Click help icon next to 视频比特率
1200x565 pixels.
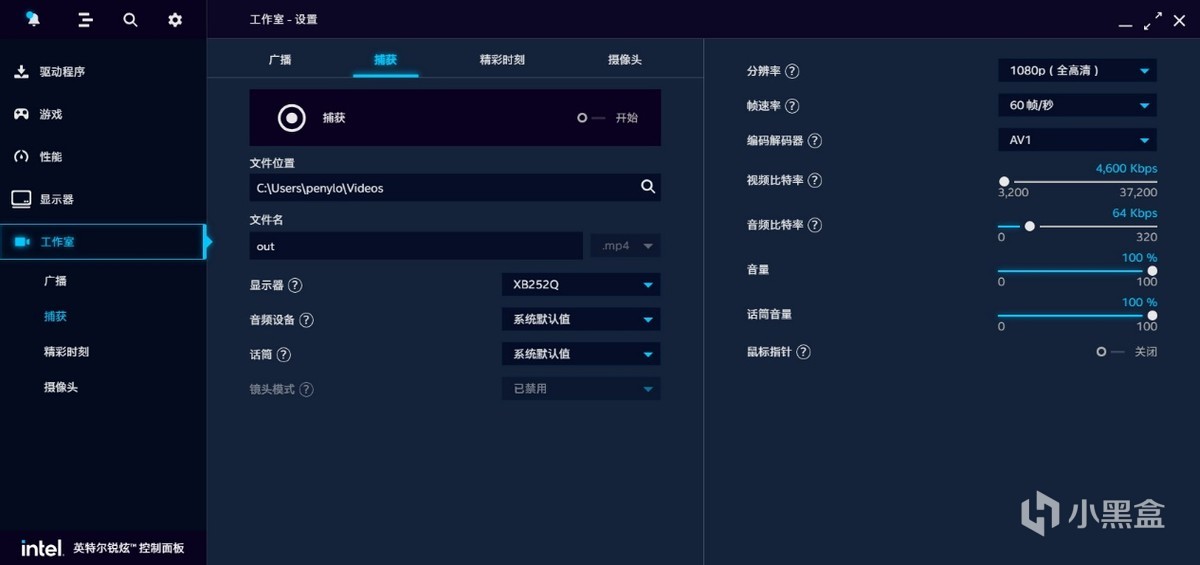(814, 180)
